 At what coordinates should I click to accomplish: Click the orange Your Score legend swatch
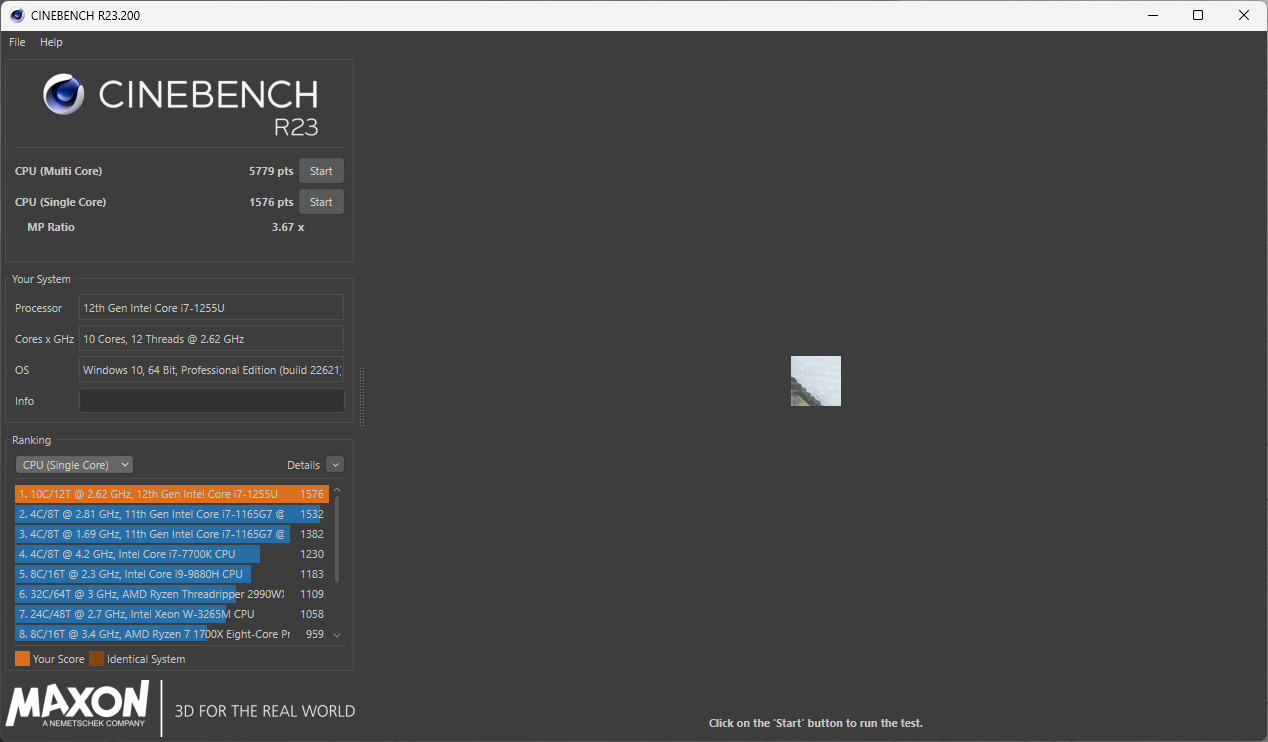[x=22, y=659]
